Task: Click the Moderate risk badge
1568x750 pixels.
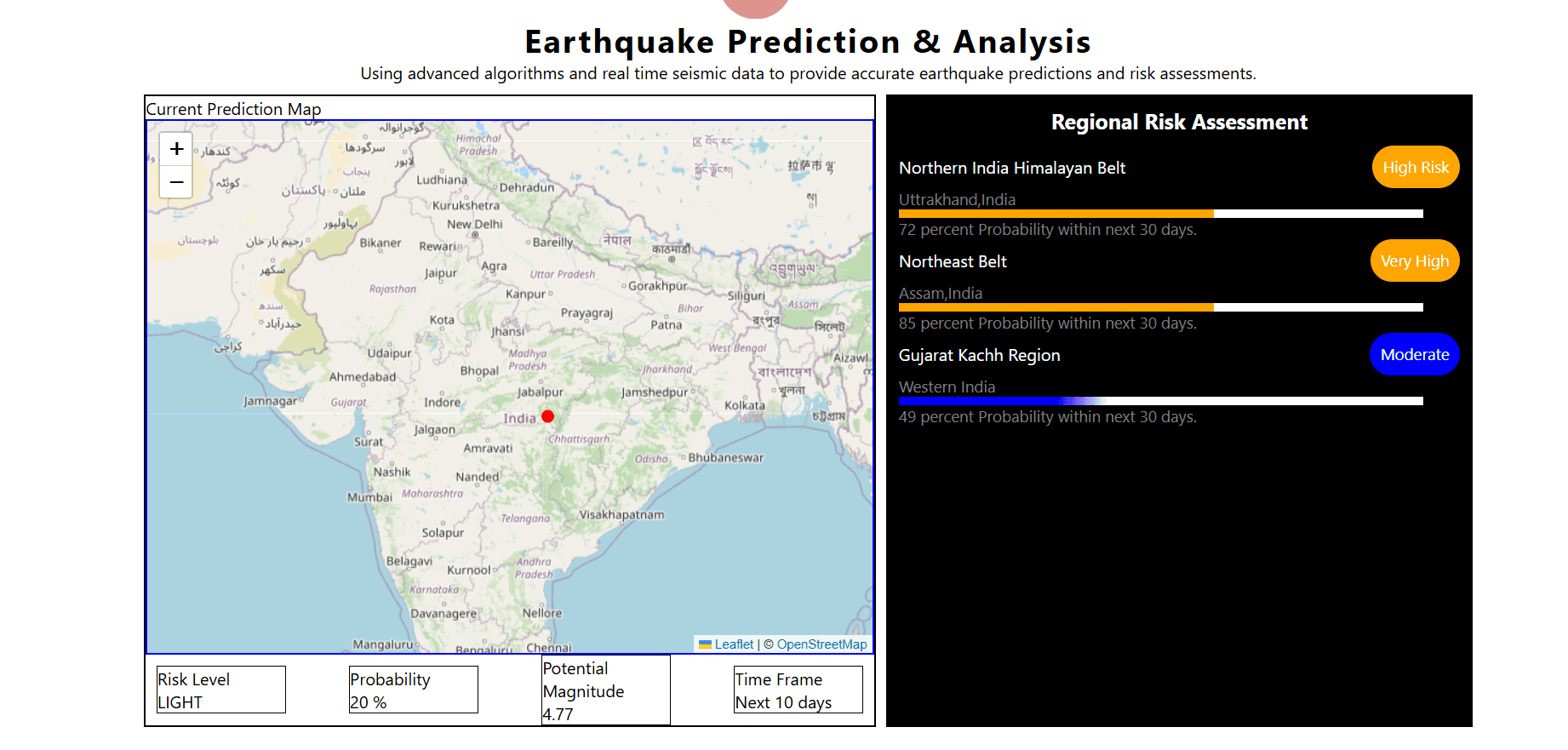Action: (x=1414, y=355)
